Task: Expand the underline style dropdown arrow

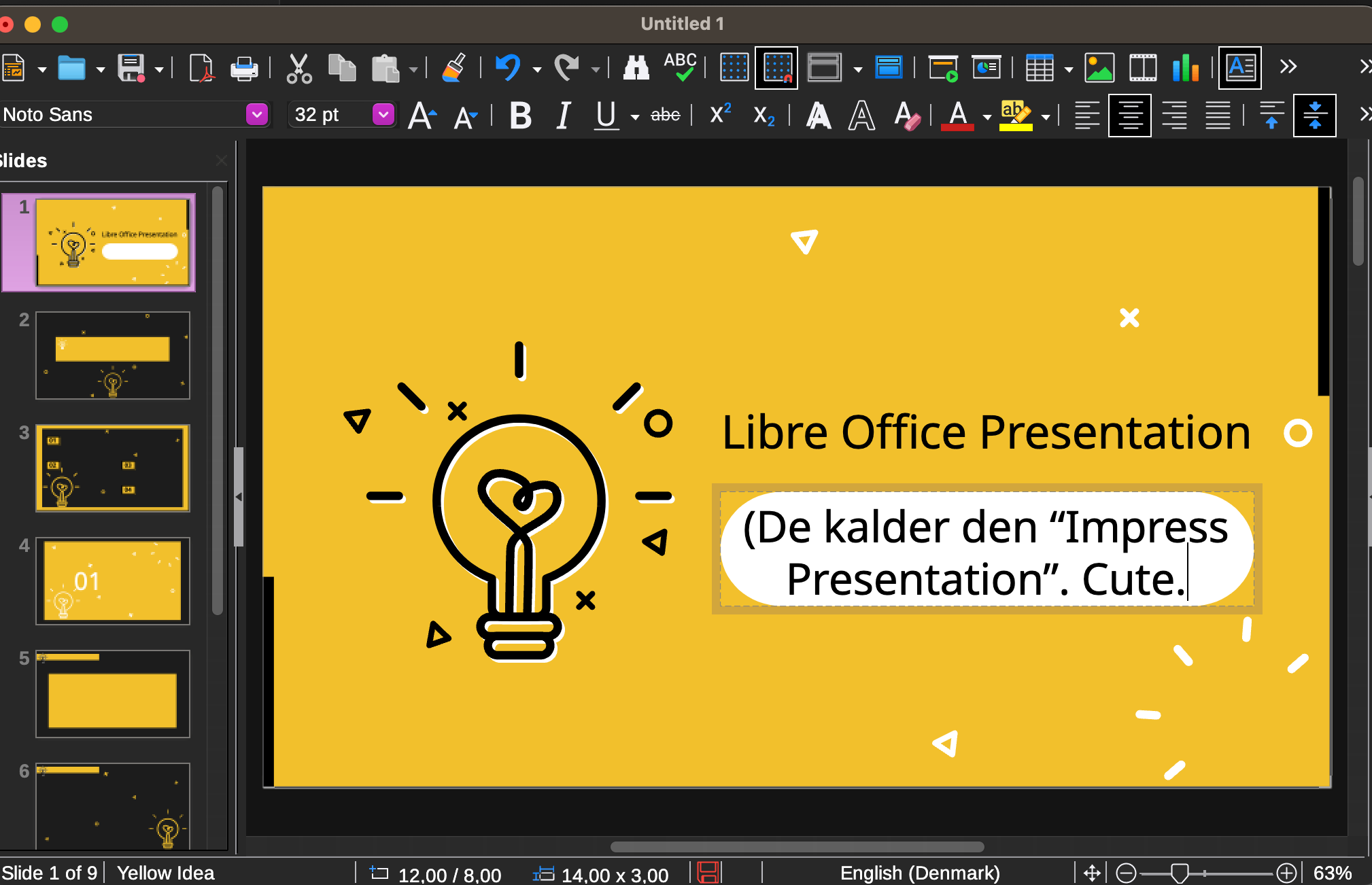Action: click(x=635, y=117)
